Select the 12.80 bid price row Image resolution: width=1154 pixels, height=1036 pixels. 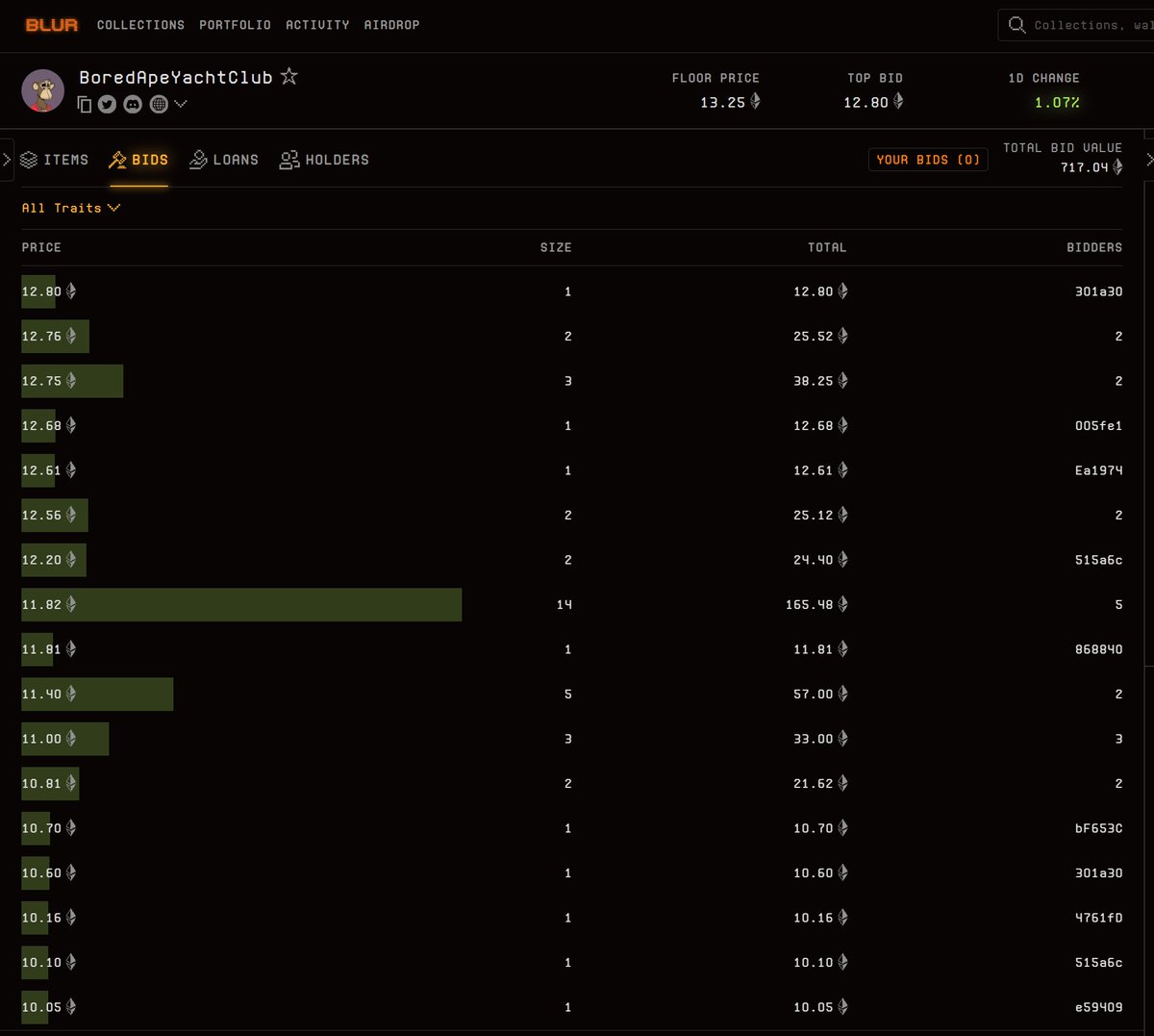(571, 291)
